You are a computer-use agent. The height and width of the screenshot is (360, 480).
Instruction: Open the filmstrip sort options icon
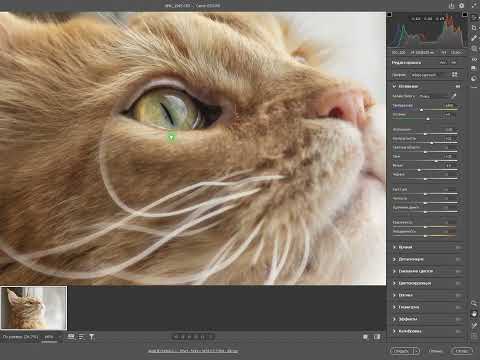pyautogui.click(x=82, y=337)
